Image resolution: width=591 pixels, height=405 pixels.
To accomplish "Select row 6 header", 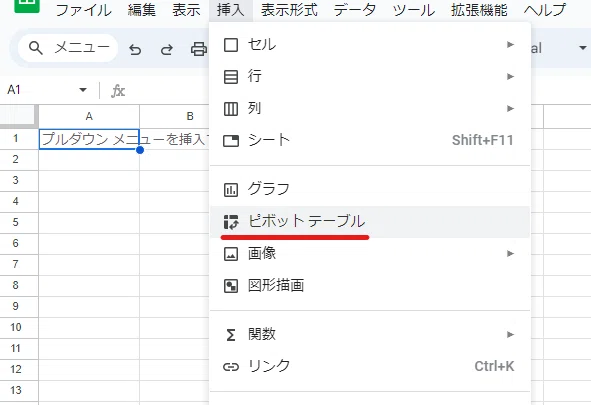I will [19, 244].
